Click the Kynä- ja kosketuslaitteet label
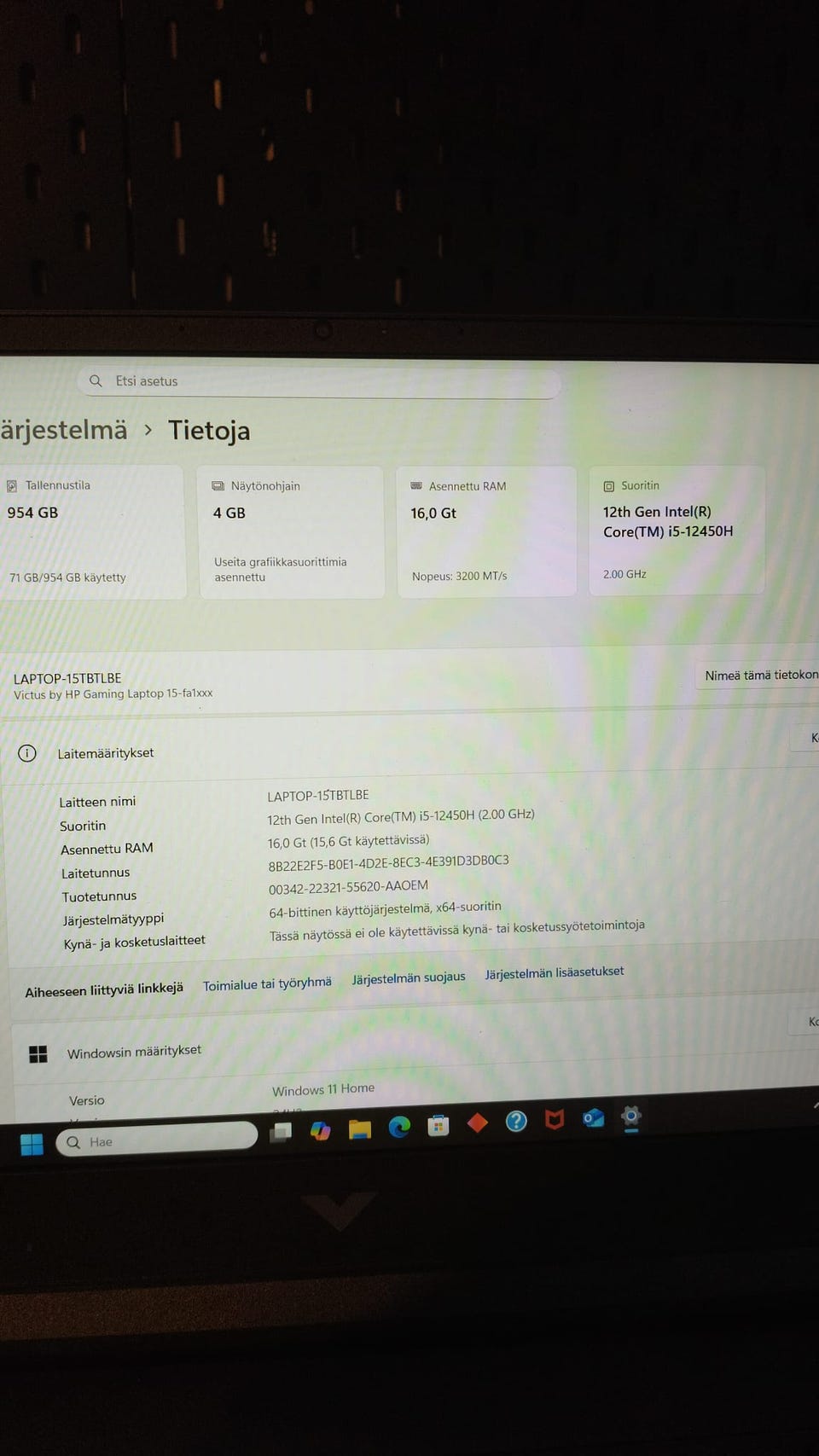The height and width of the screenshot is (1456, 819). click(134, 942)
